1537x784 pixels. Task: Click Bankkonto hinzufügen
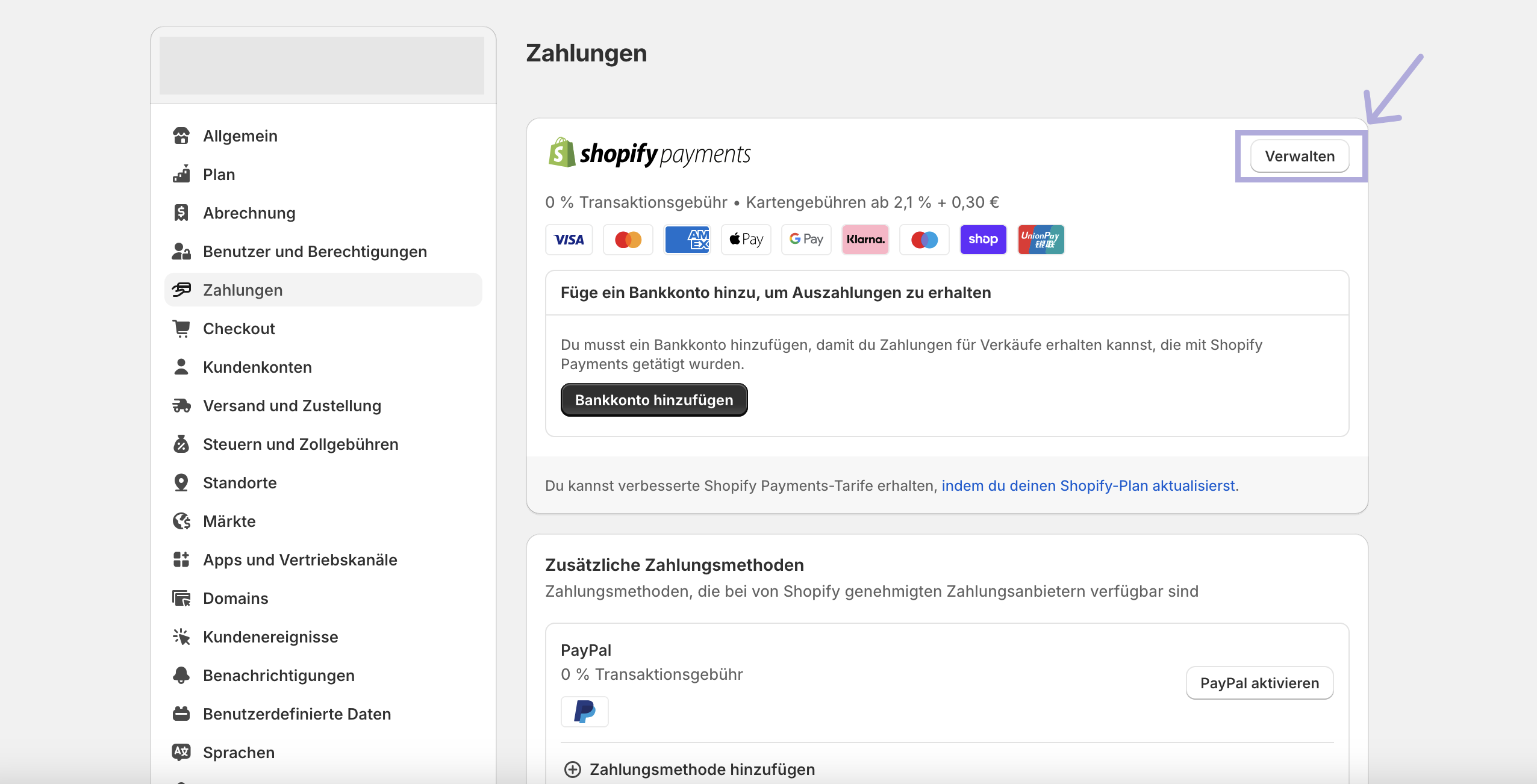(x=654, y=400)
